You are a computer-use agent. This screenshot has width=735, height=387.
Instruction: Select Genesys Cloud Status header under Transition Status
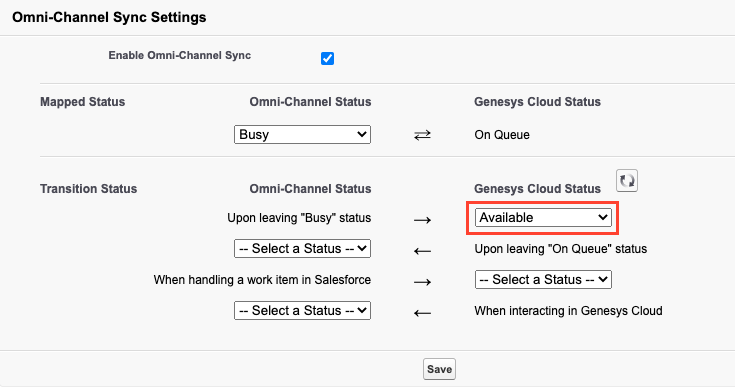tap(537, 188)
